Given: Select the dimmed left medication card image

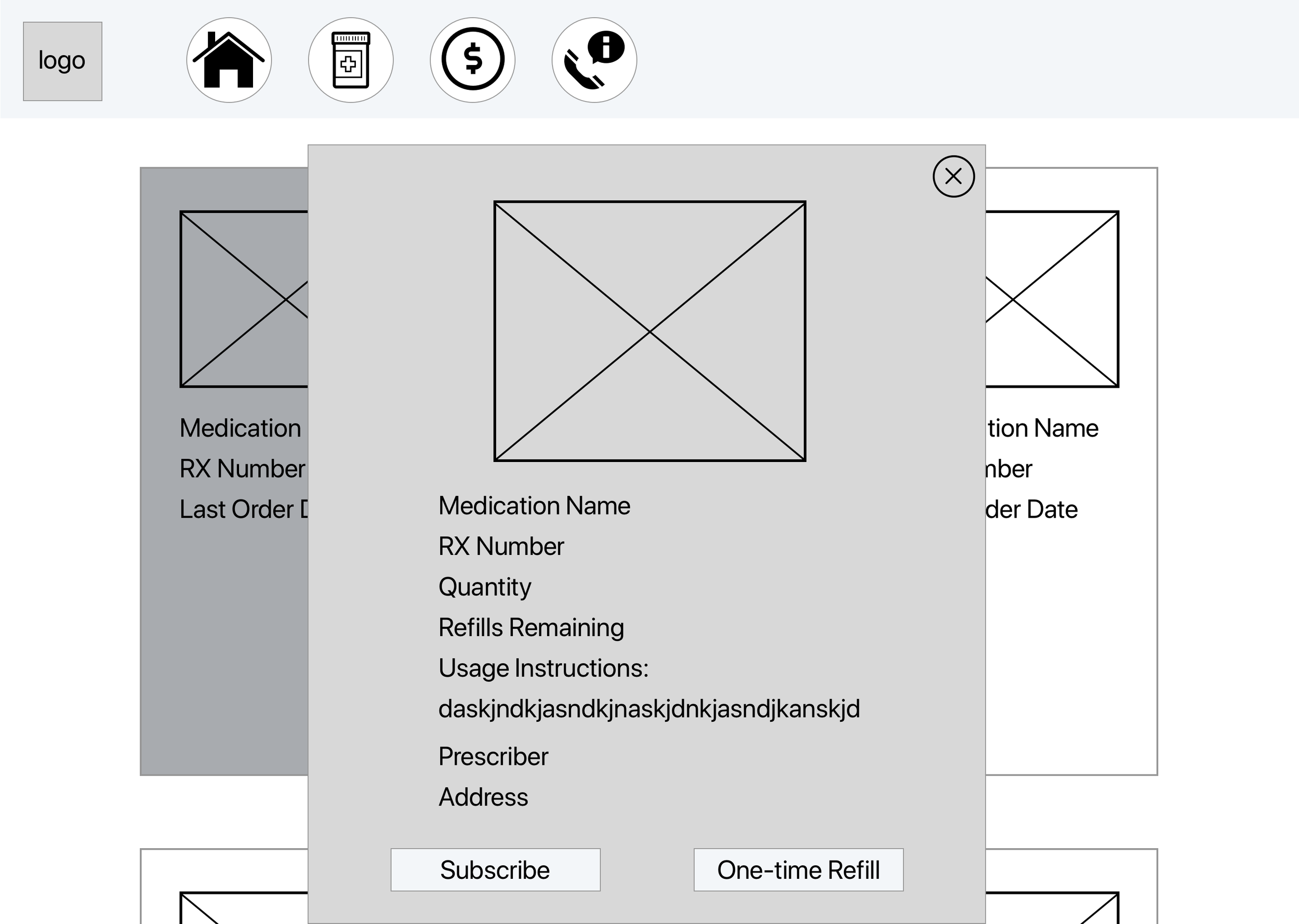Looking at the screenshot, I should point(245,299).
